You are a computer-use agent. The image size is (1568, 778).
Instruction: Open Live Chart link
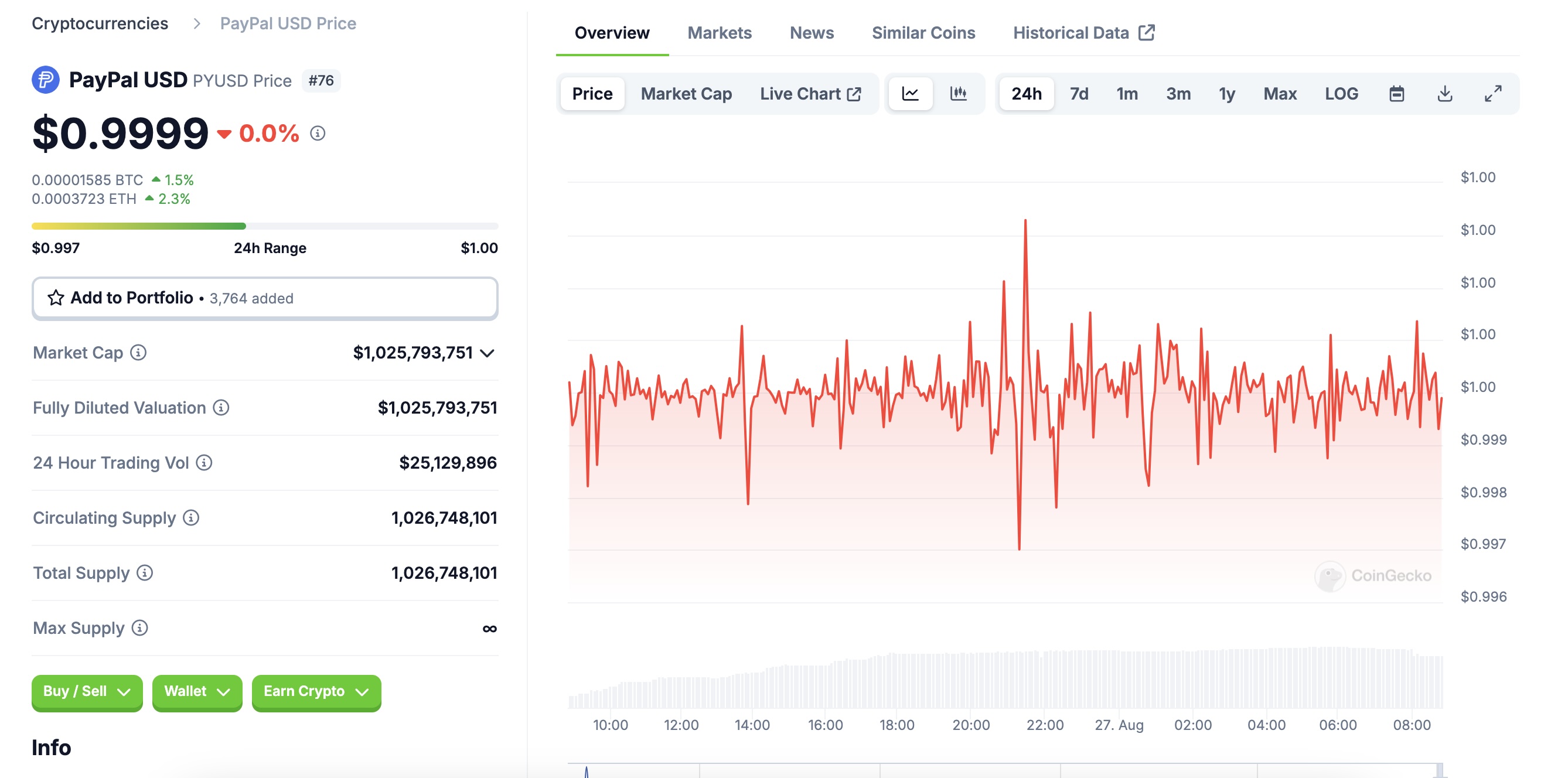[x=810, y=94]
